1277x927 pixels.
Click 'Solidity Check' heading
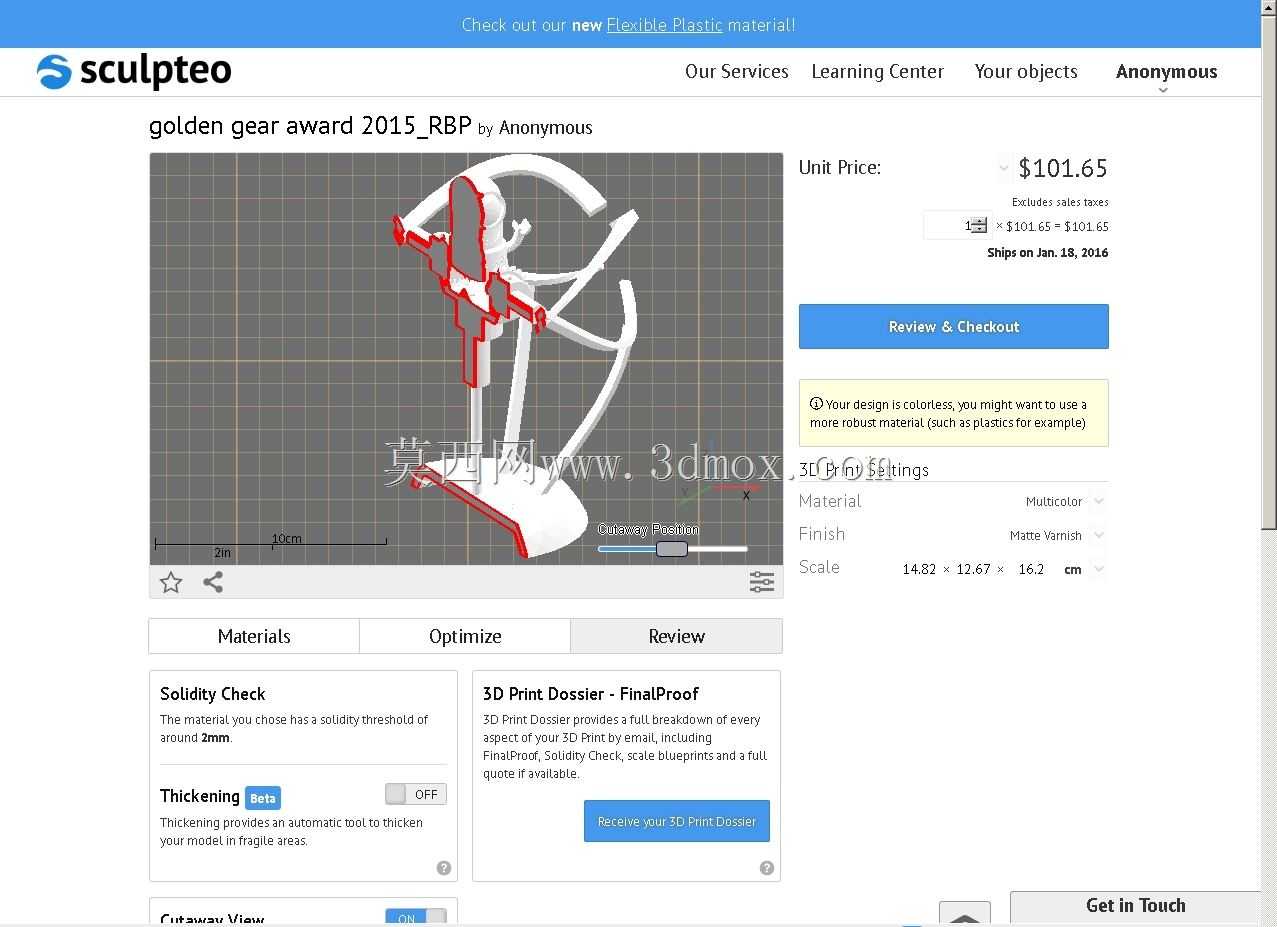[x=213, y=694]
